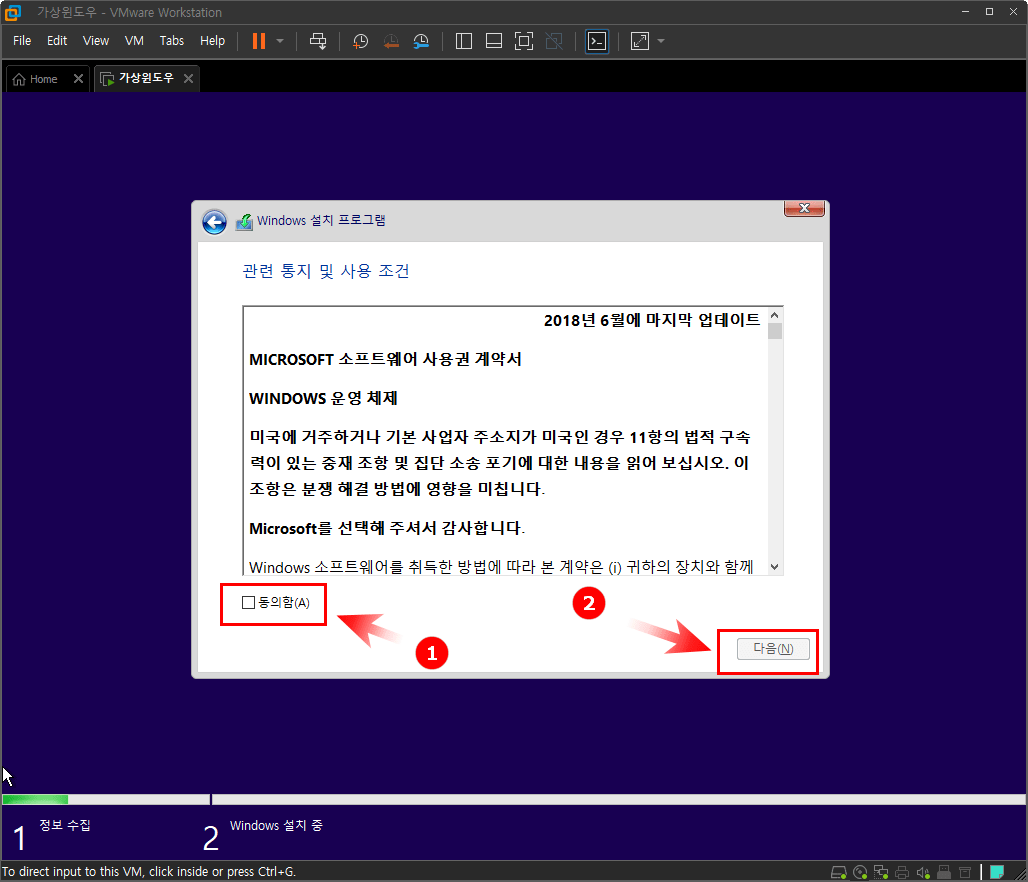The width and height of the screenshot is (1028, 882).
Task: Click the green installation progress bar
Action: (35, 799)
